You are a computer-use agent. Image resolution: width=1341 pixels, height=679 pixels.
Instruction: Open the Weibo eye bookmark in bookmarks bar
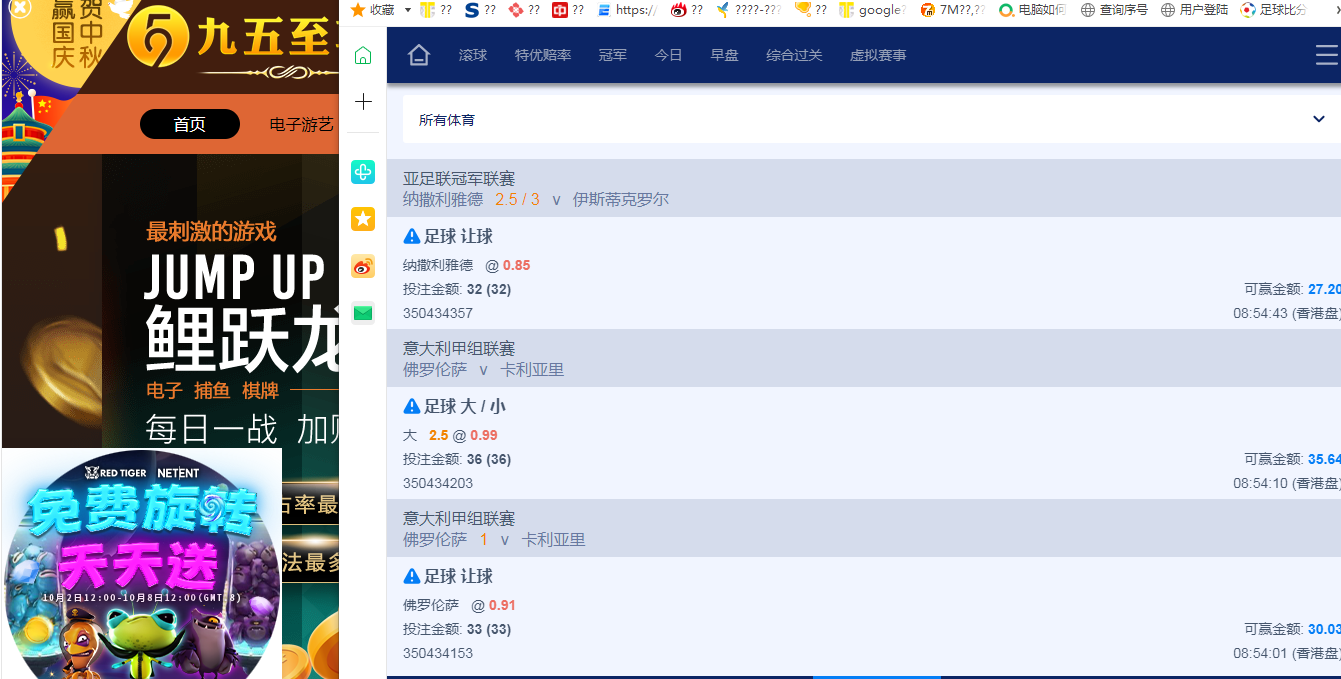[x=687, y=10]
